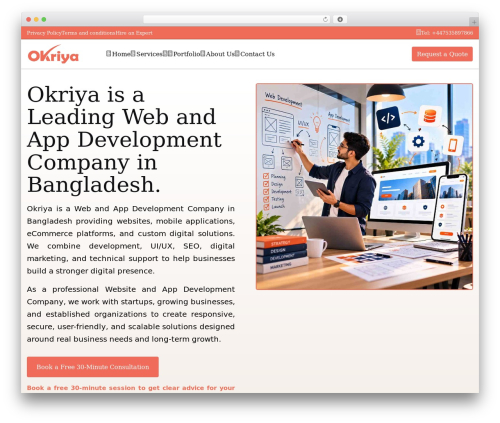Click Book a Free 30-Minute Consultation button
This screenshot has width=500, height=423.
tap(93, 367)
